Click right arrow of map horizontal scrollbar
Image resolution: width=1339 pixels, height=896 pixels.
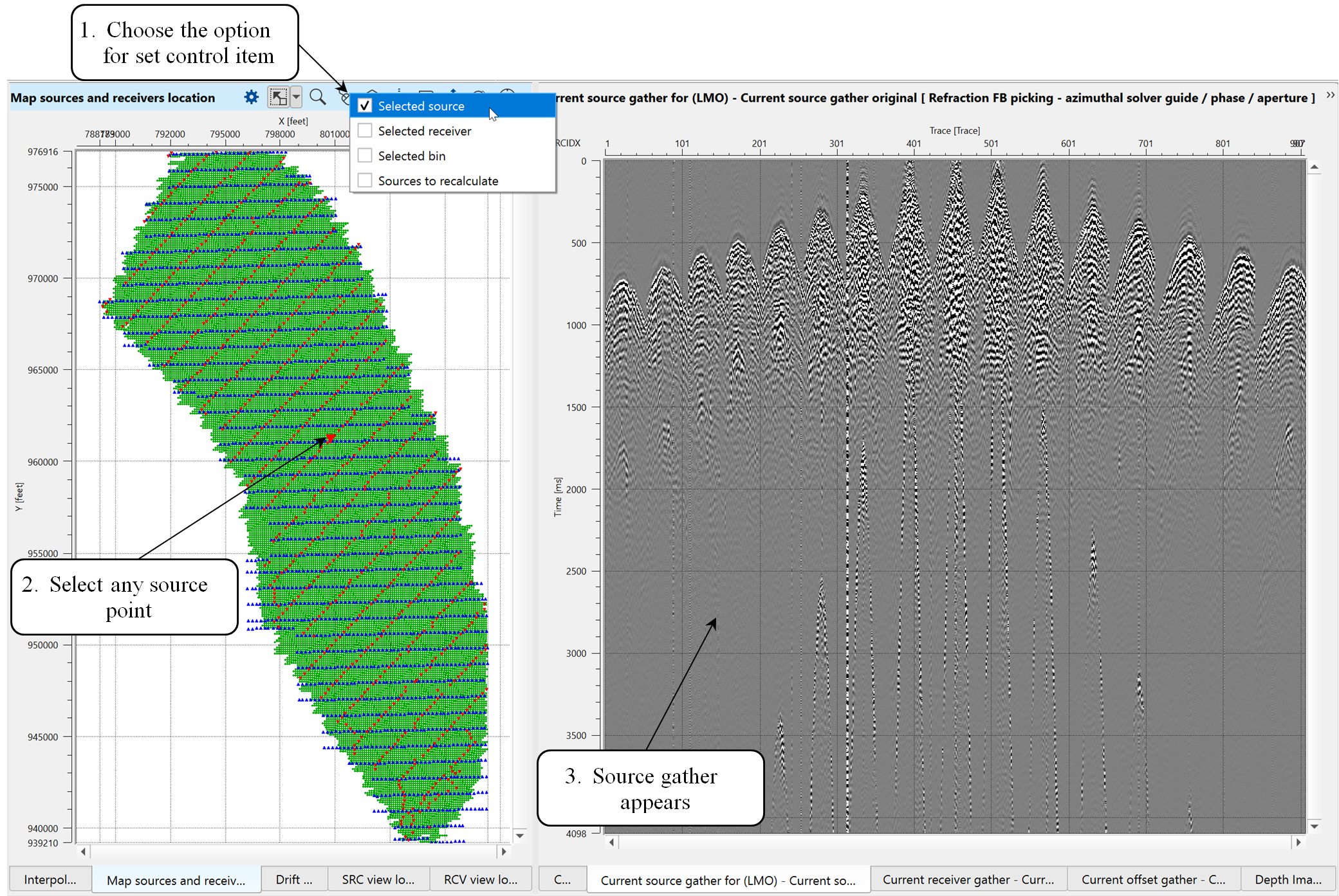coord(504,851)
